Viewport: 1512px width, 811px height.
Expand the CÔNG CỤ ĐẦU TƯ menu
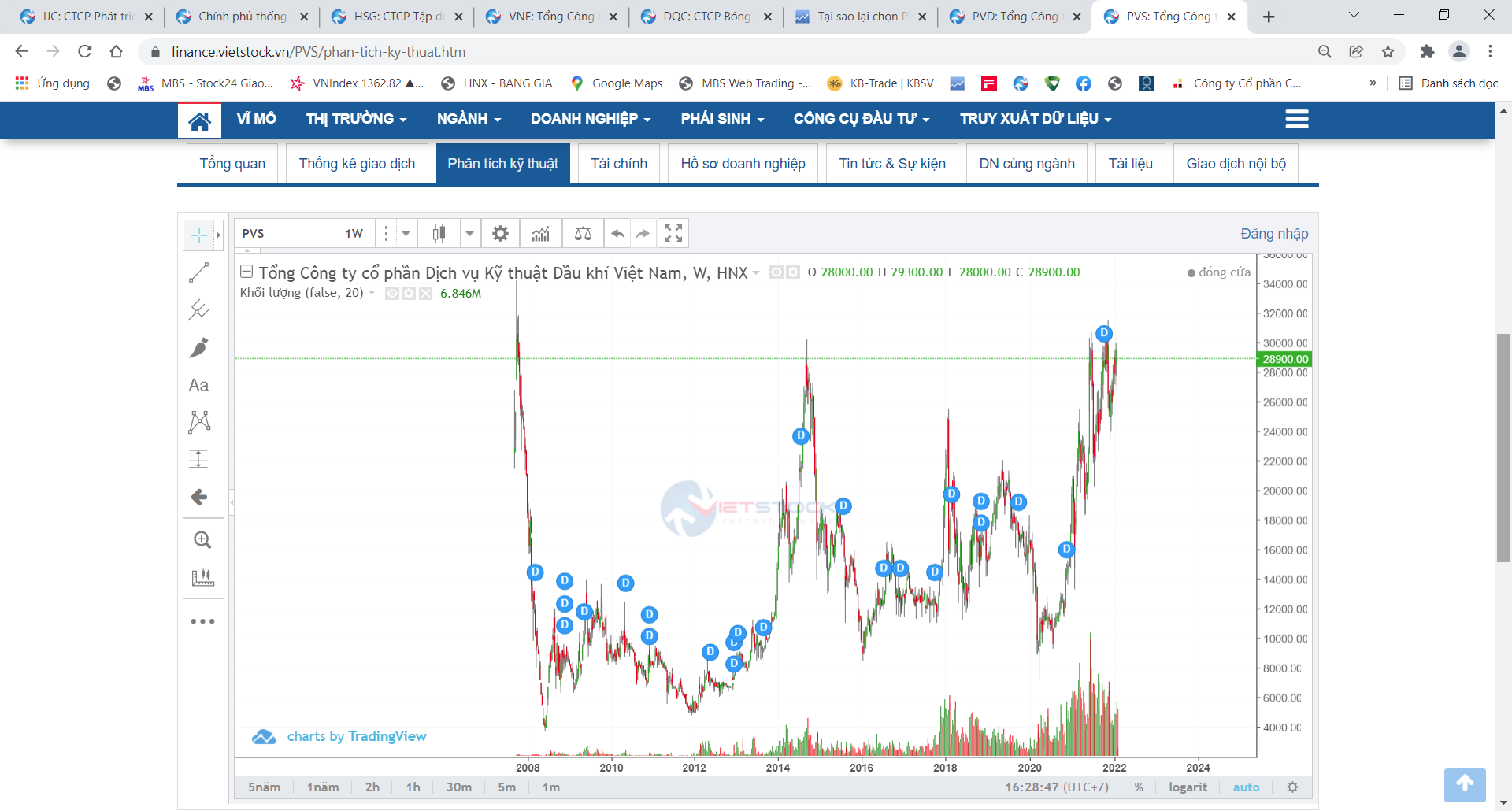pos(862,119)
